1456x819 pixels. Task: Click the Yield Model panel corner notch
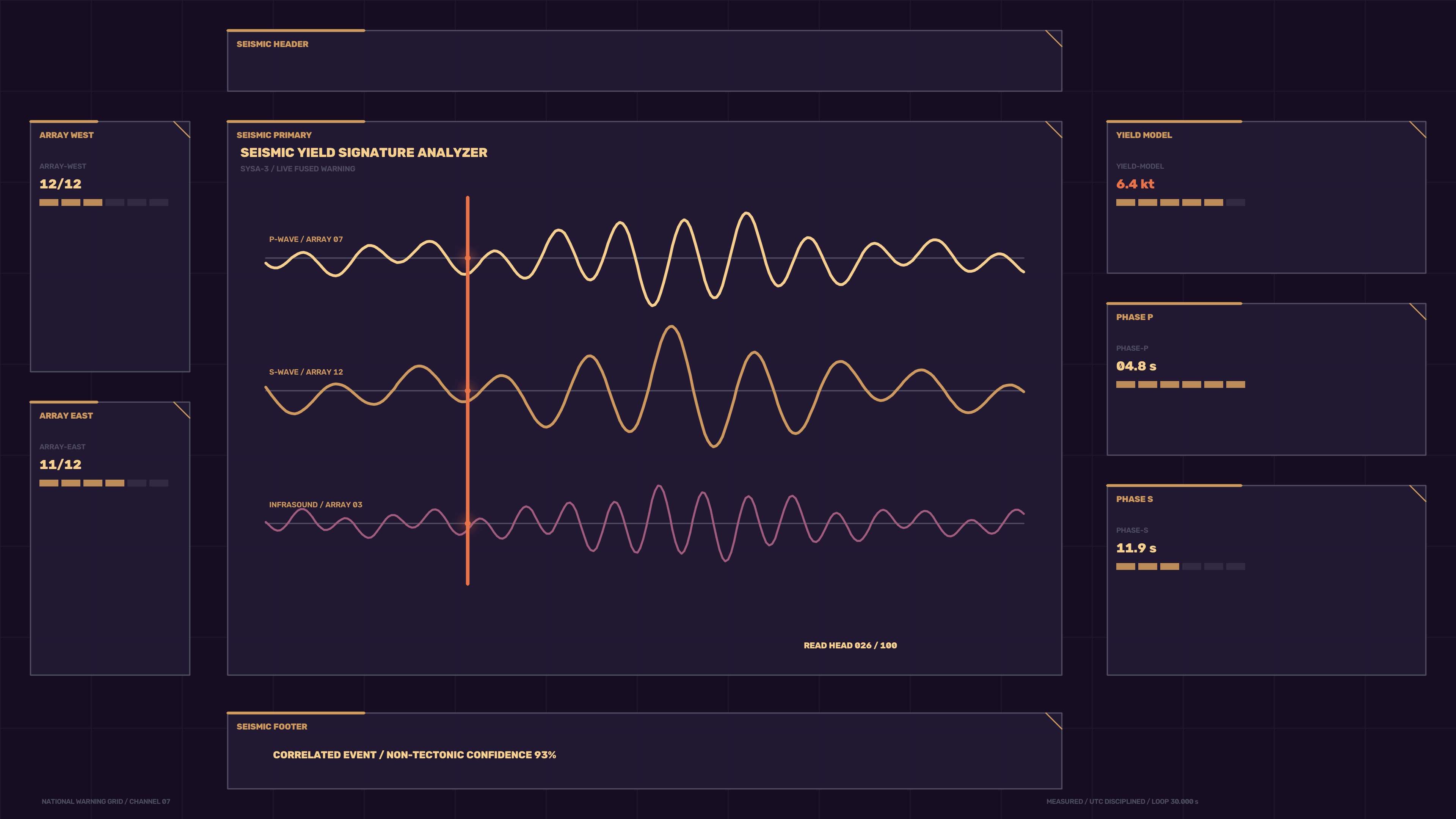pyautogui.click(x=1418, y=130)
